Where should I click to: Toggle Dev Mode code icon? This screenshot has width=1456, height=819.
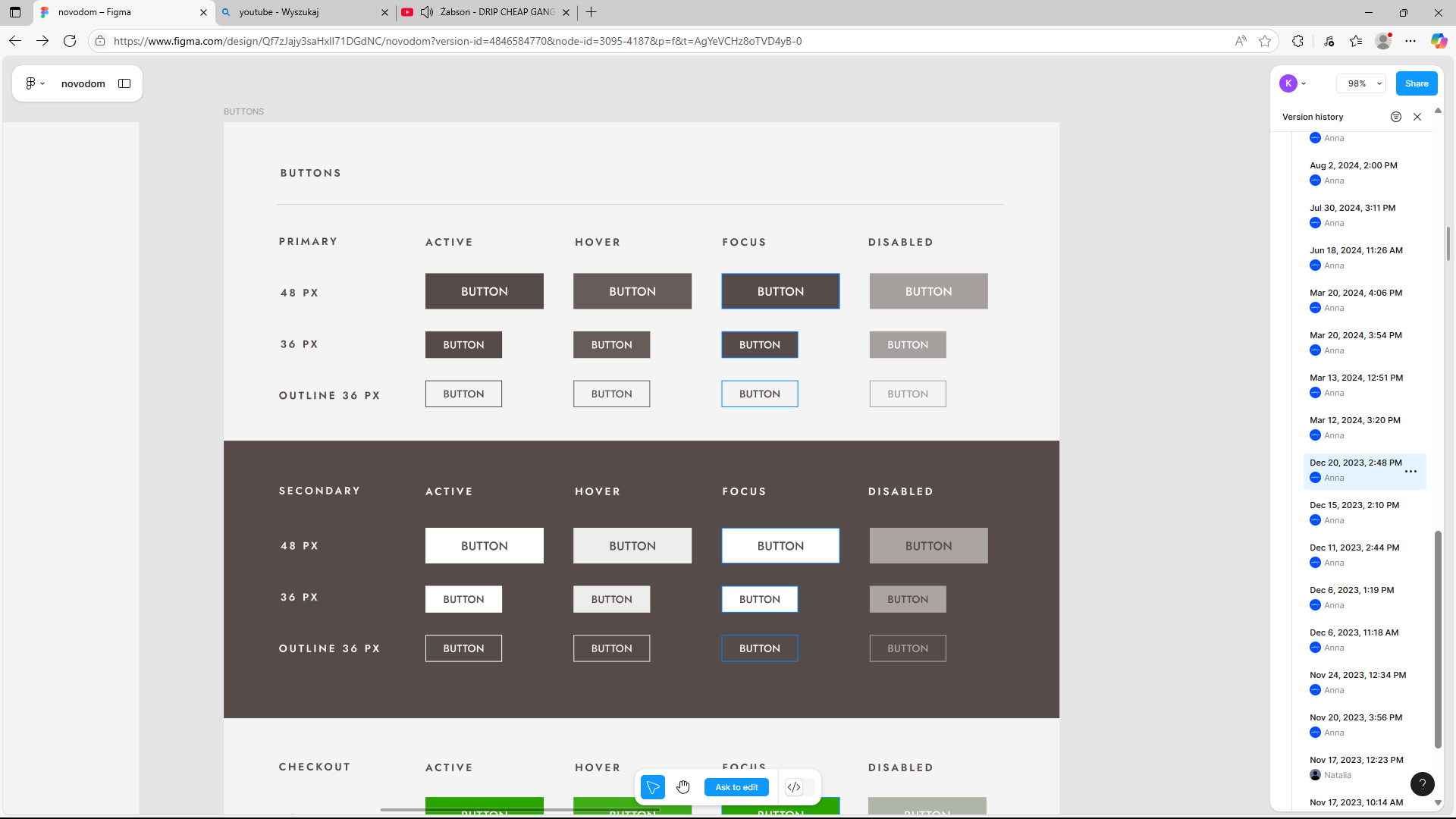(794, 787)
